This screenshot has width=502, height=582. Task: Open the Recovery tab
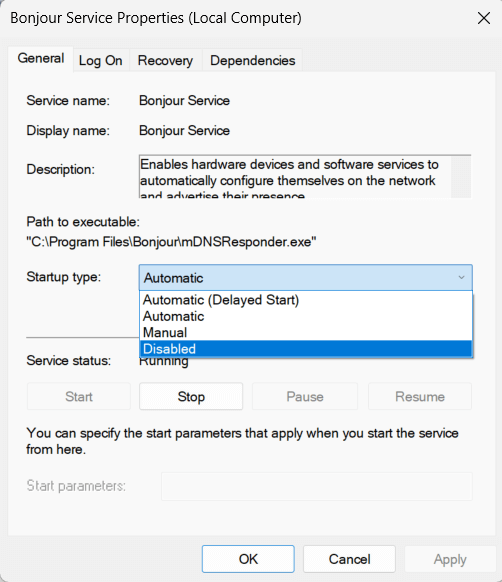(x=165, y=61)
